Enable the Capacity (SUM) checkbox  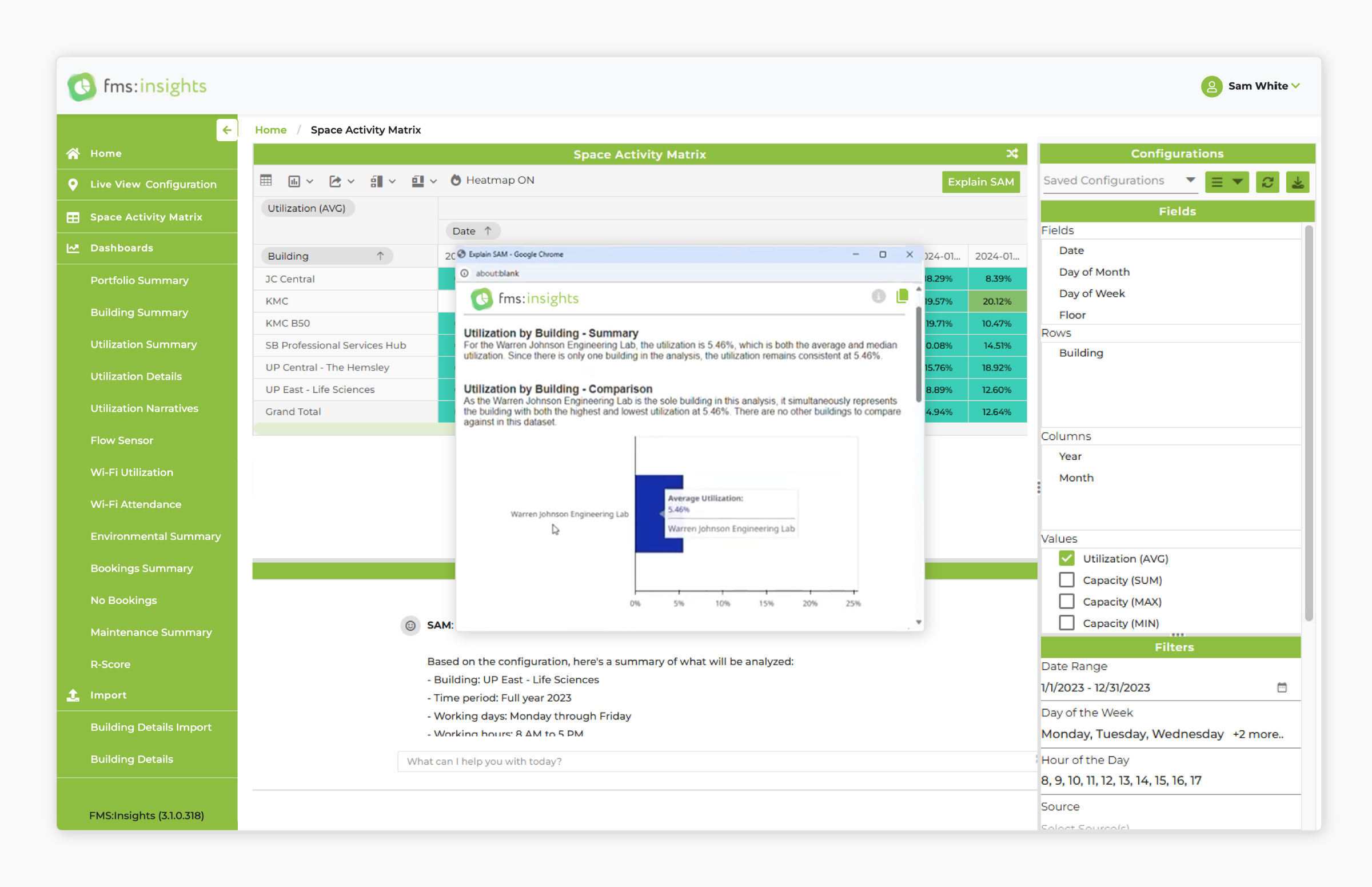(x=1066, y=580)
